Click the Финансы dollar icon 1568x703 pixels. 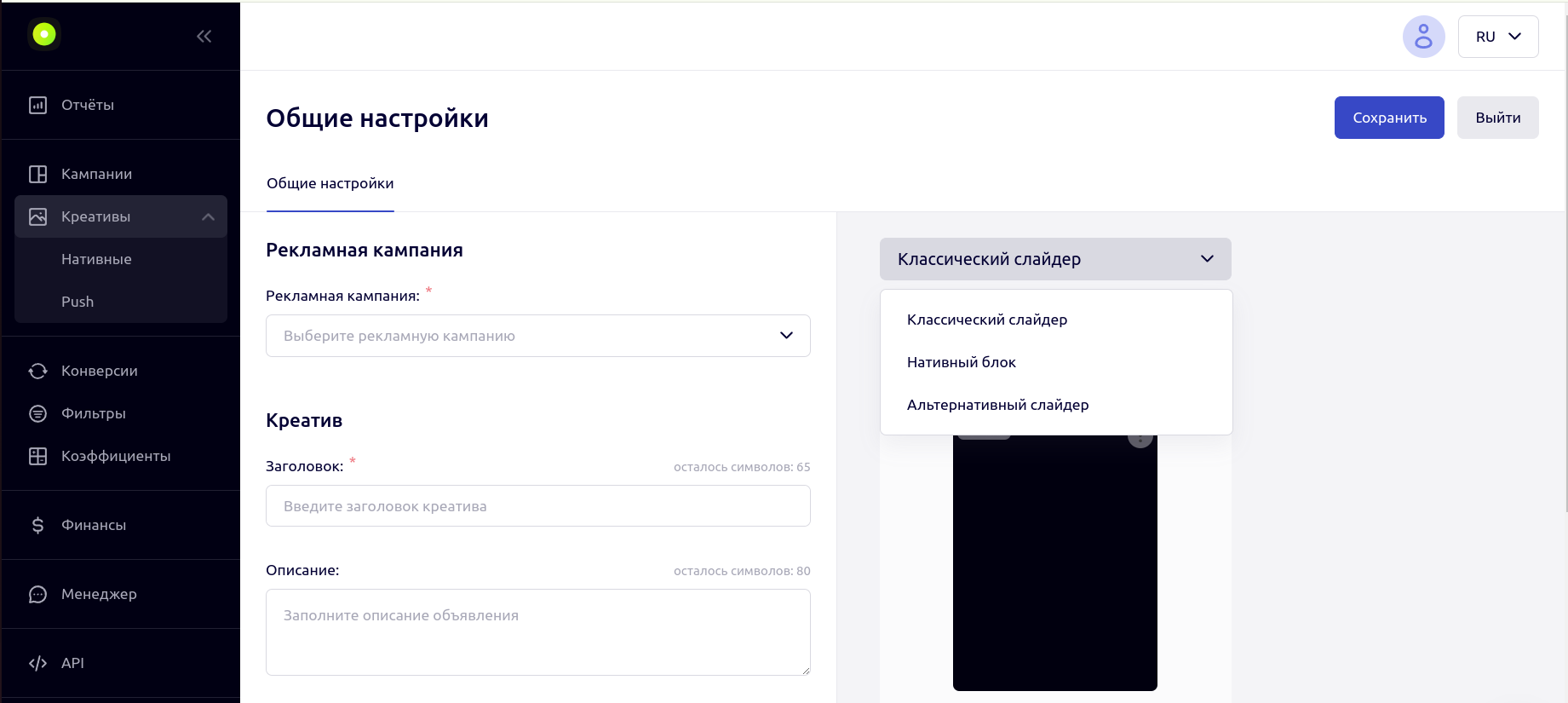(x=37, y=525)
